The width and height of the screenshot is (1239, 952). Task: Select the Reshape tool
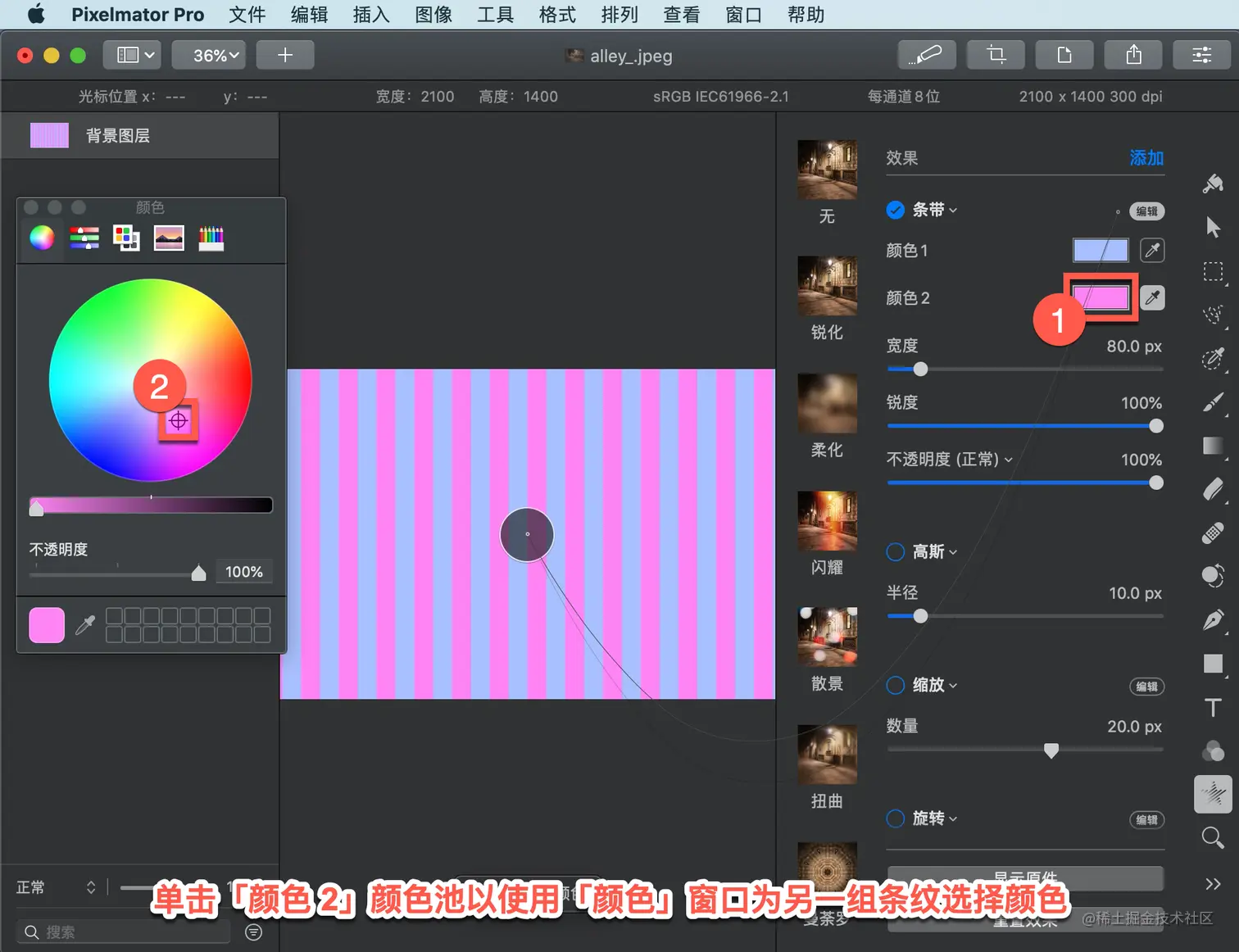[1213, 576]
